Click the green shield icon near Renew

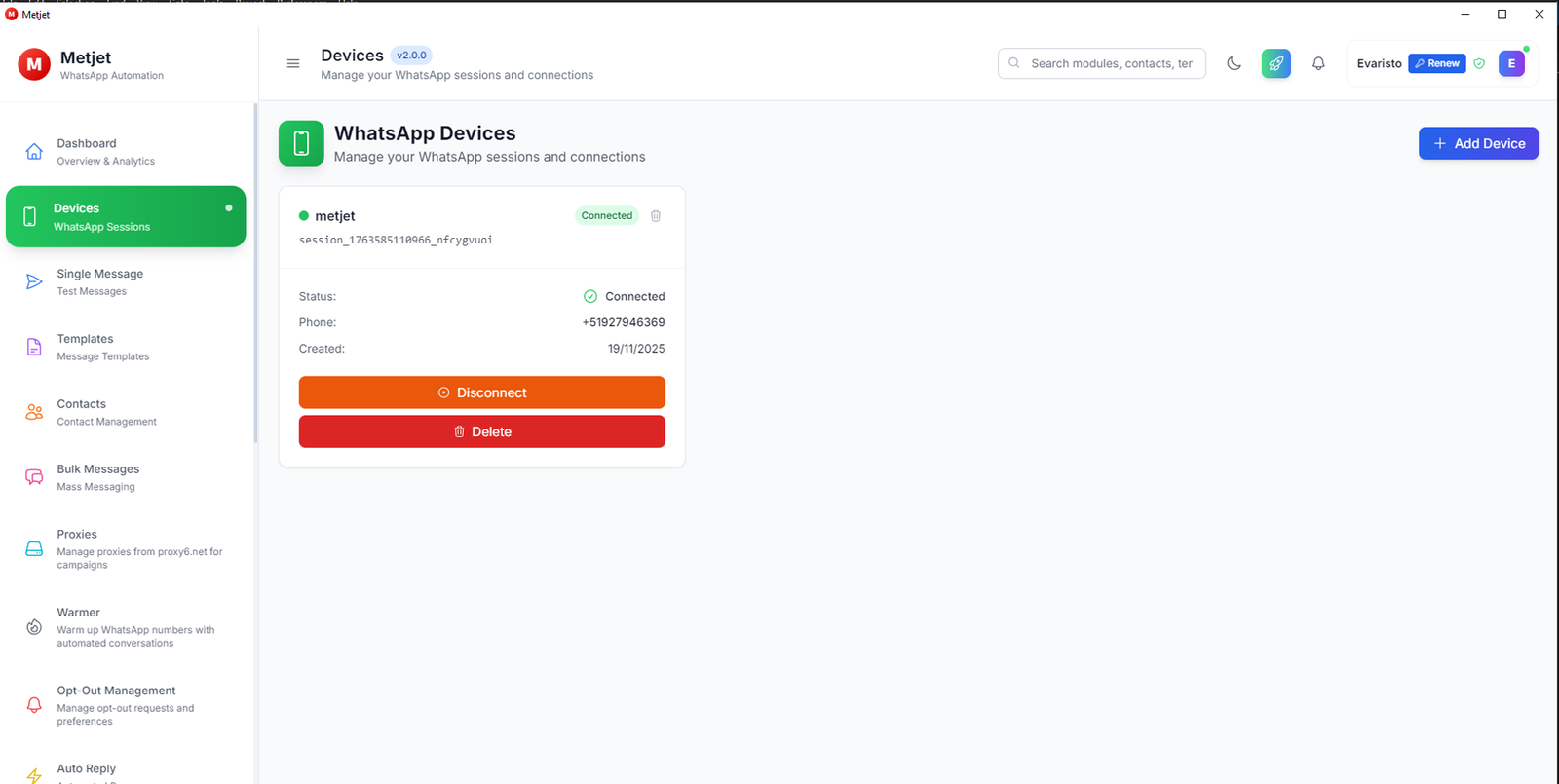pyautogui.click(x=1479, y=63)
